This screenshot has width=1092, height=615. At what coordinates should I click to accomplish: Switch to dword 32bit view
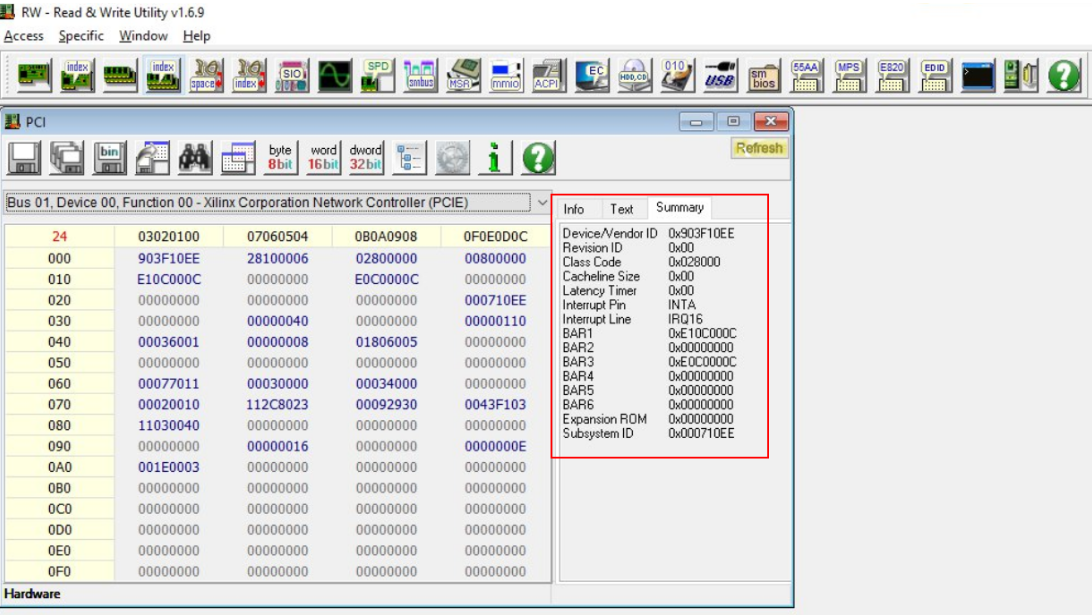pyautogui.click(x=366, y=157)
